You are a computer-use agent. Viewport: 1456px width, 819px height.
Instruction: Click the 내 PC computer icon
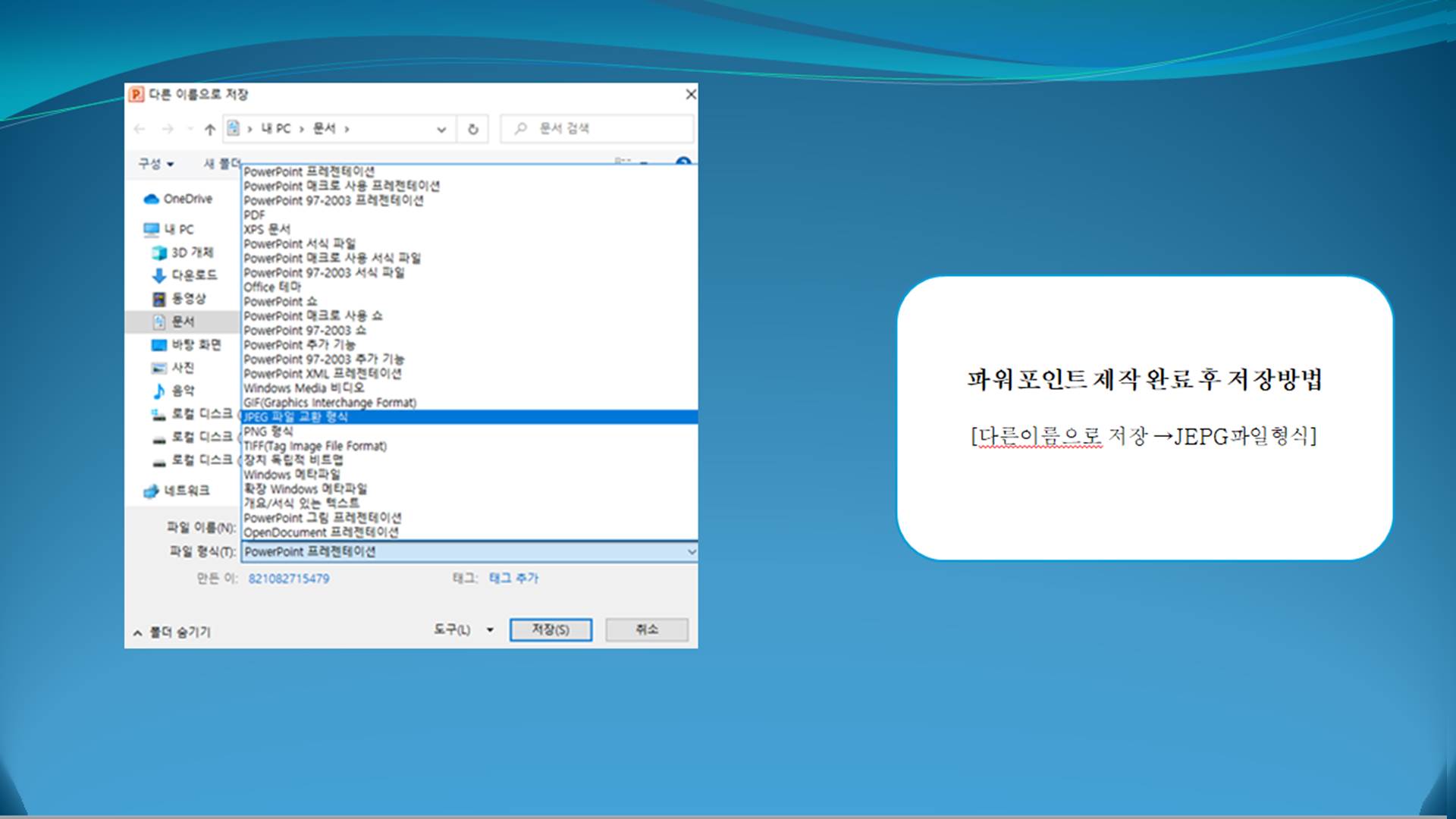pyautogui.click(x=152, y=229)
